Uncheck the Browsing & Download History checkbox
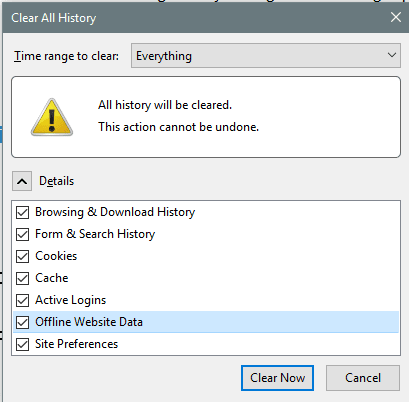This screenshot has width=409, height=402. point(22,212)
